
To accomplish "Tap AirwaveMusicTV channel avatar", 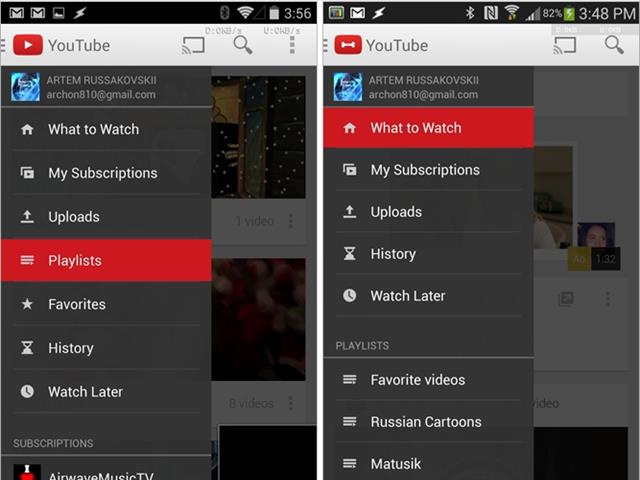I will click(x=27, y=472).
